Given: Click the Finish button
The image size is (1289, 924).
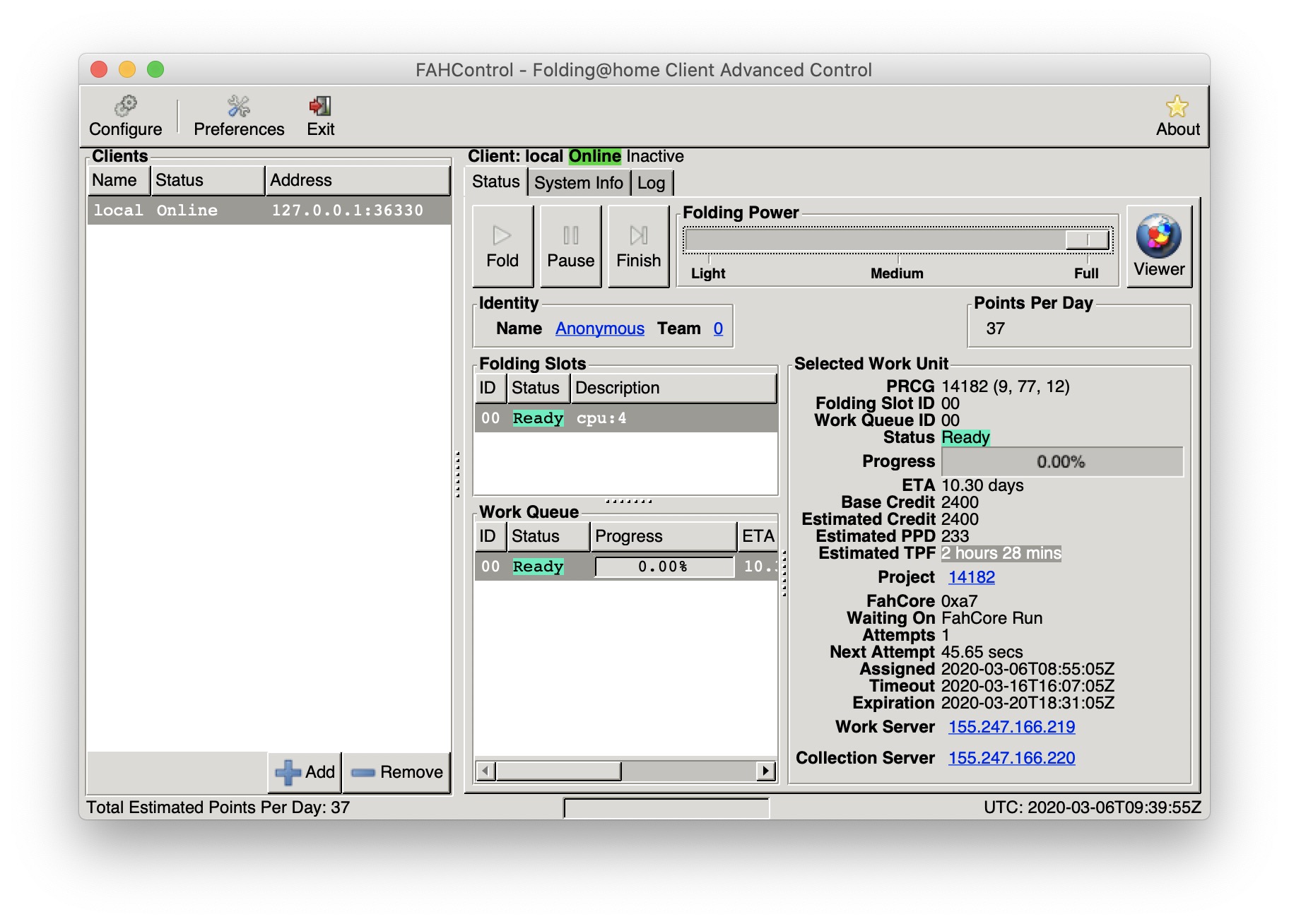Looking at the screenshot, I should 638,247.
